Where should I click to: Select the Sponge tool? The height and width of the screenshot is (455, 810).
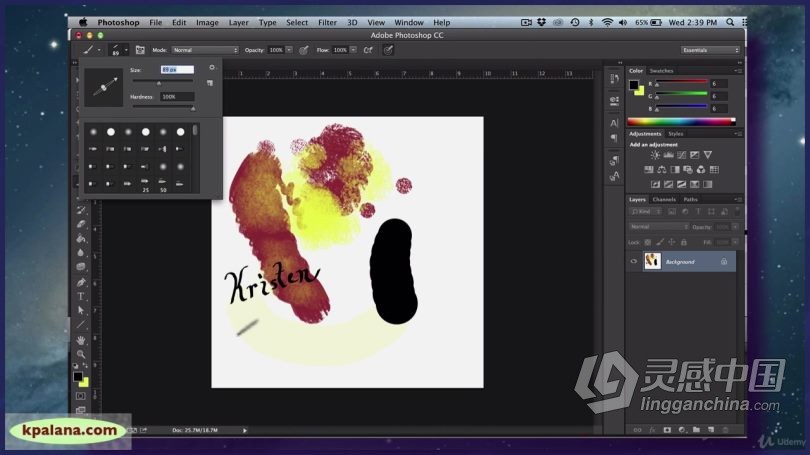pos(81,267)
